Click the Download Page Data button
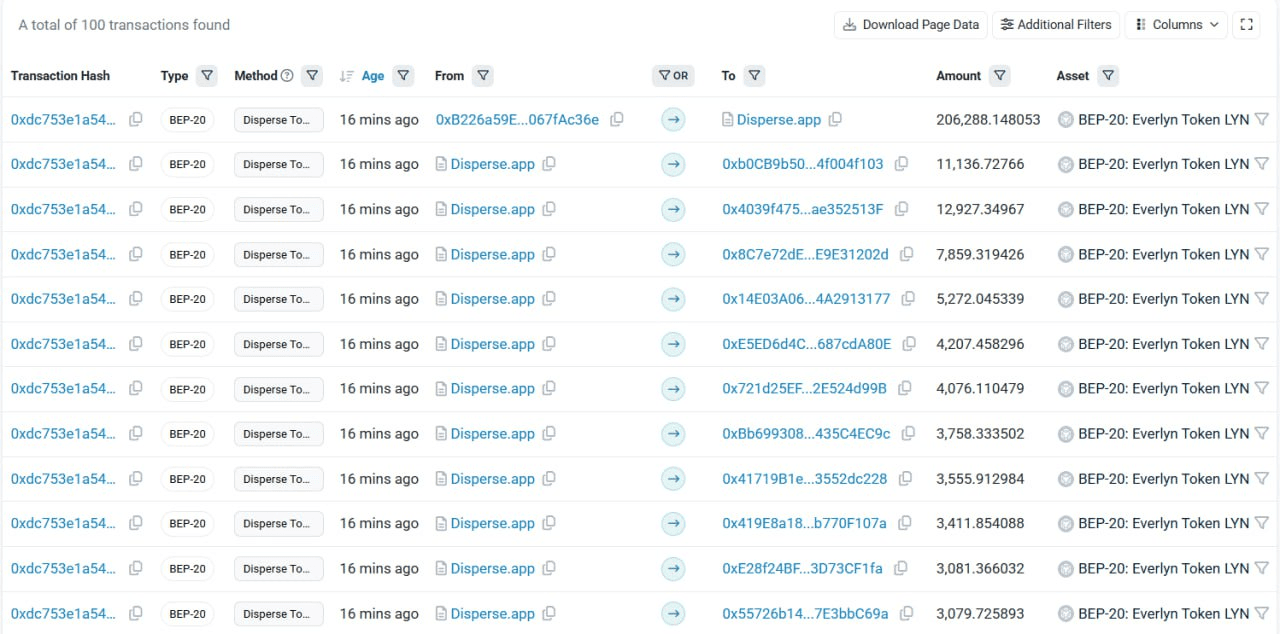 (910, 25)
